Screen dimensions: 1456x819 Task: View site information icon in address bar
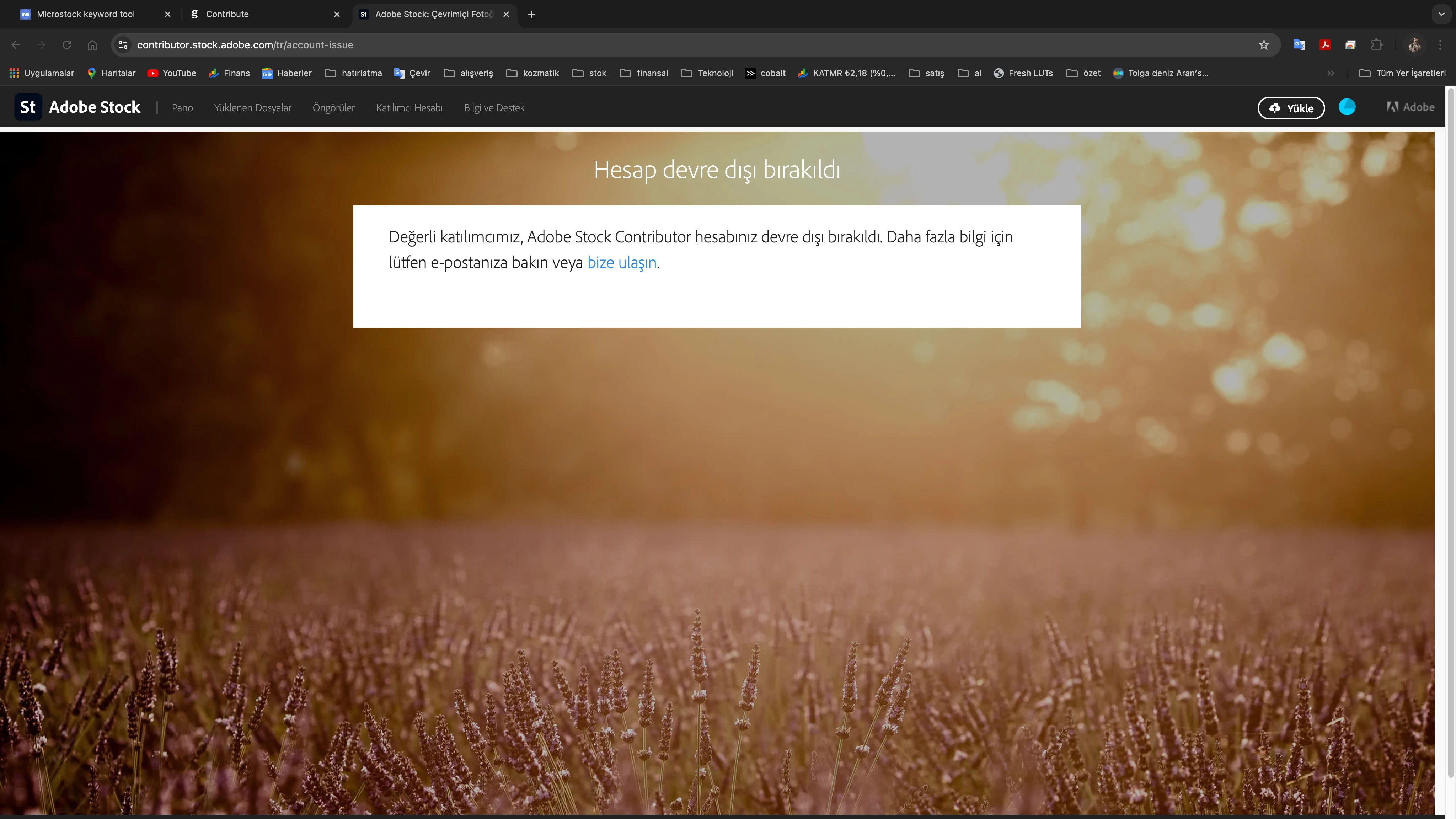click(123, 45)
